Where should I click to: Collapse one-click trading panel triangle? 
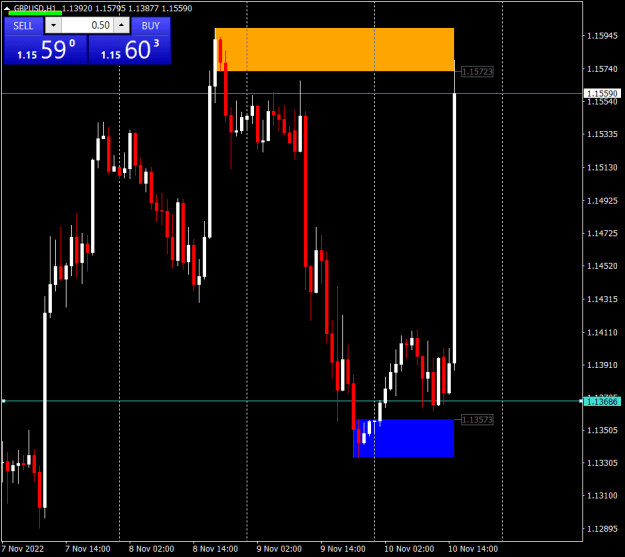click(x=7, y=8)
